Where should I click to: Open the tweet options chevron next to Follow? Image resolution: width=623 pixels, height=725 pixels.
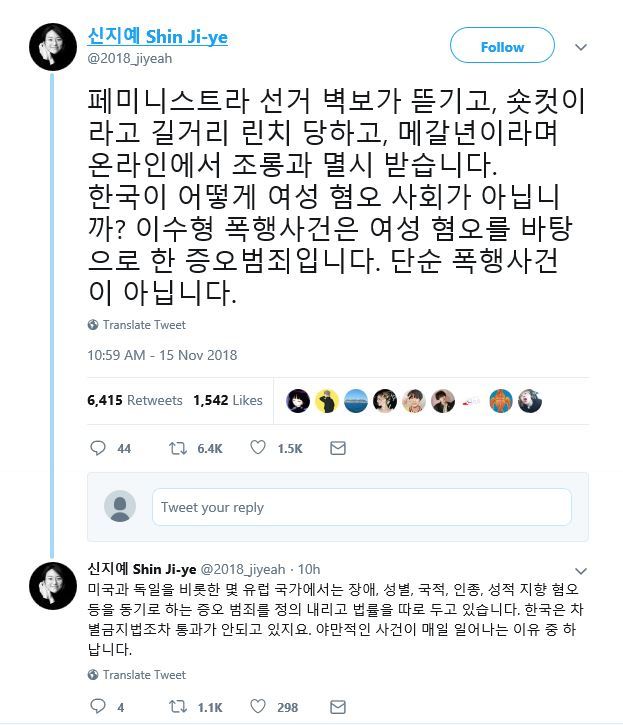tap(581, 47)
